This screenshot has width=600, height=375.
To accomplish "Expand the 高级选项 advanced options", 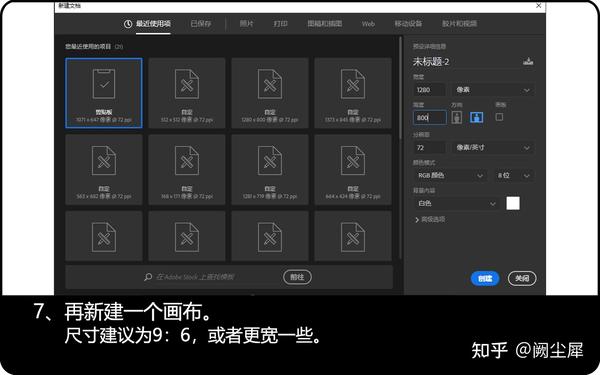I will [430, 220].
